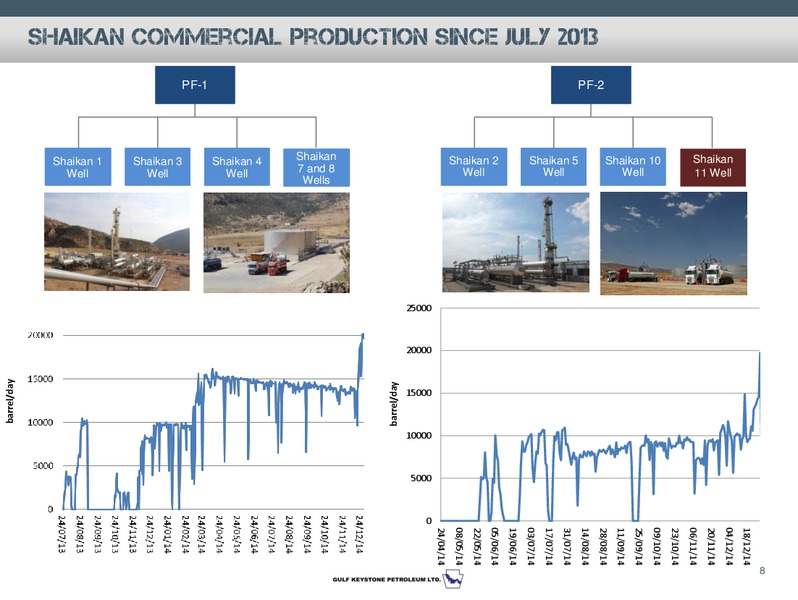Viewport: 798px width, 600px height.
Task: Click the right chart barrel/day axis title
Action: pyautogui.click(x=394, y=404)
